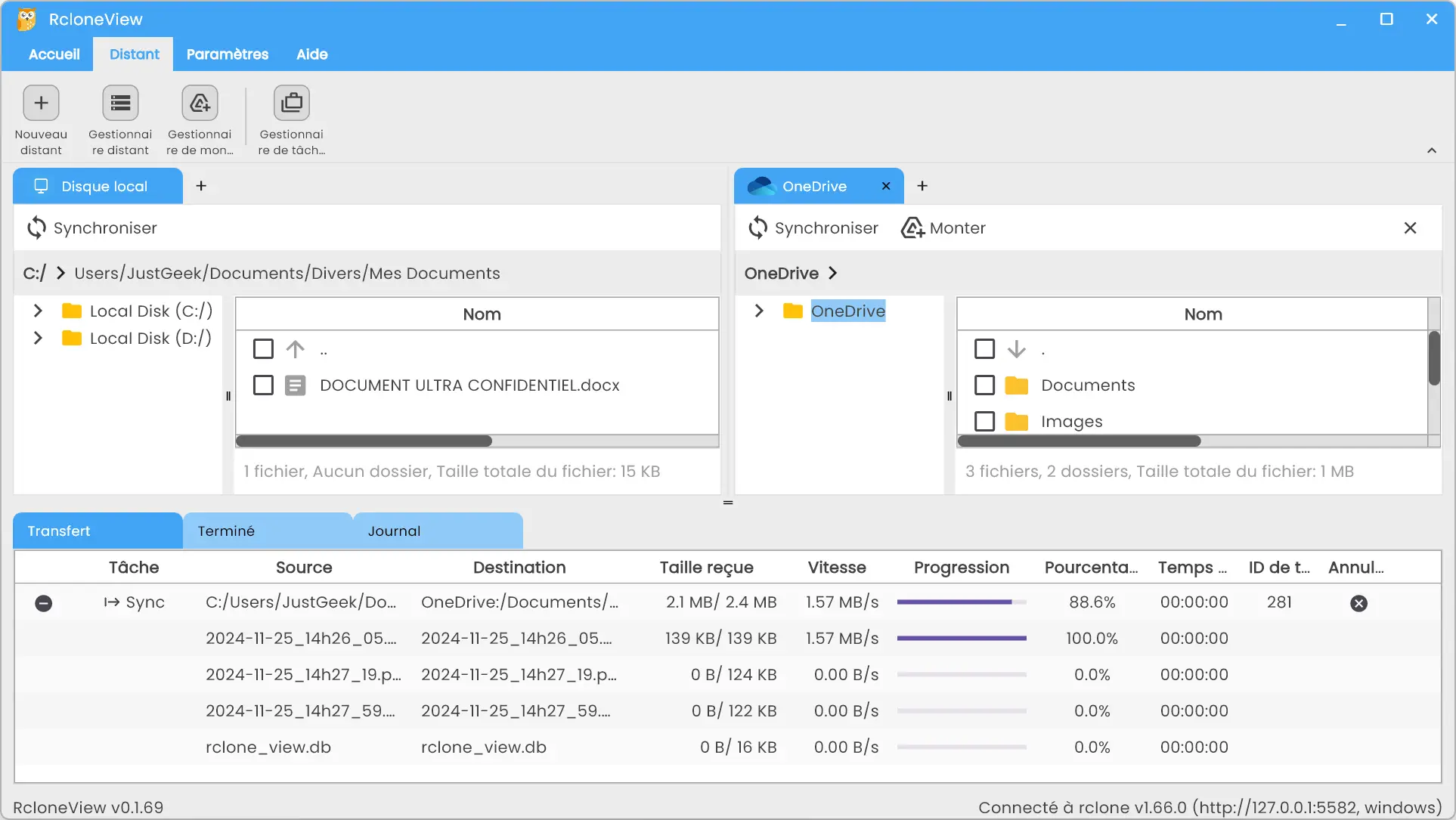Open the Paramètres menu tab
This screenshot has width=1456, height=820.
[228, 54]
